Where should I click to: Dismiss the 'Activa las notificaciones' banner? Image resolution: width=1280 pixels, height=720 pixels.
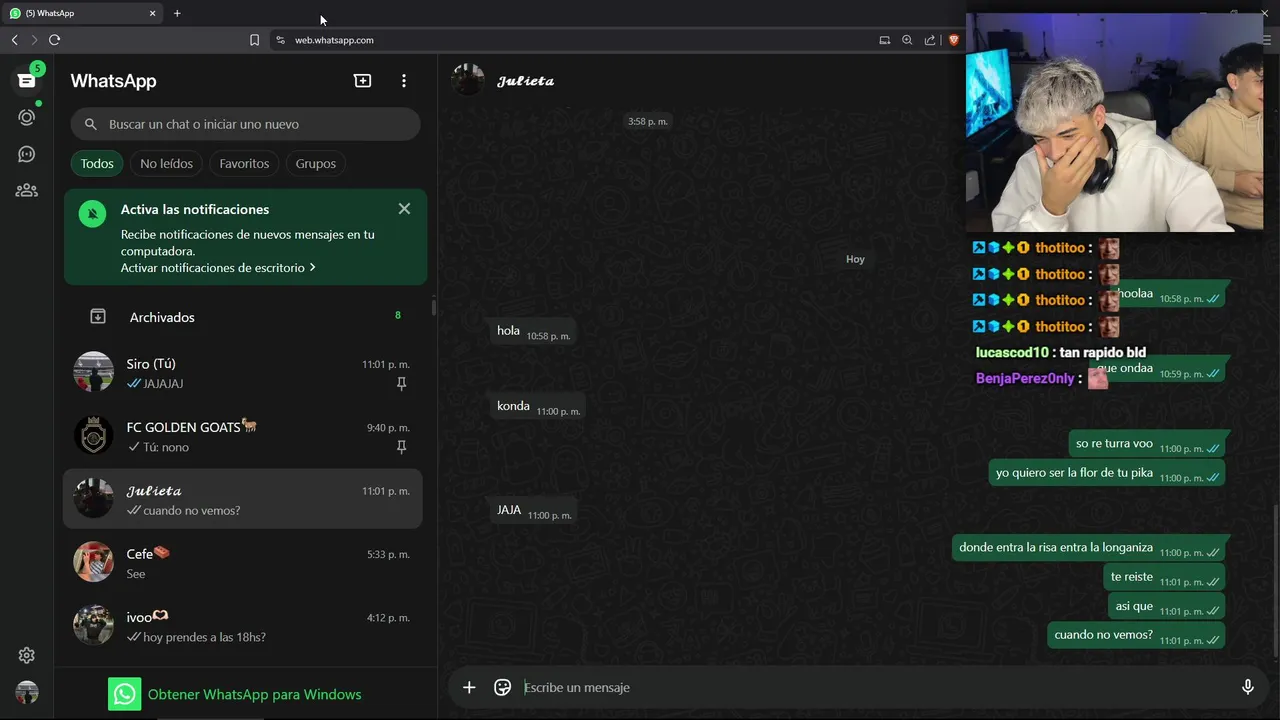(404, 209)
